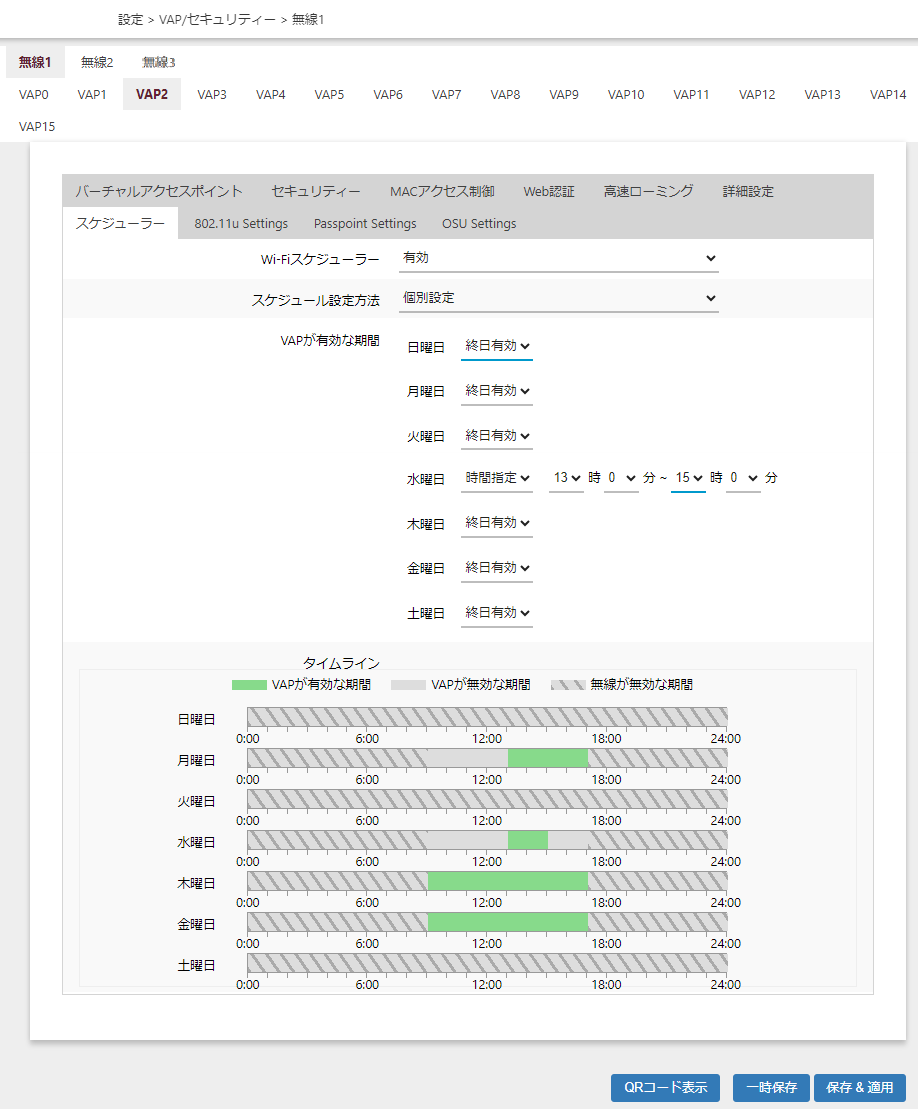Switch to the 無線2 tab
918x1109 pixels.
[x=97, y=62]
